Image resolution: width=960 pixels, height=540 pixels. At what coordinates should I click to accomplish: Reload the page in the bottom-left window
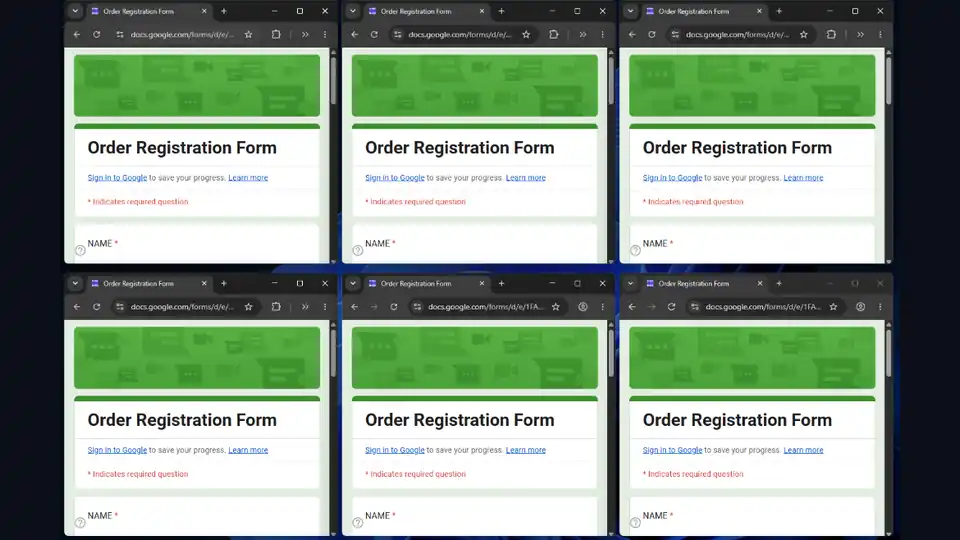(x=97, y=307)
